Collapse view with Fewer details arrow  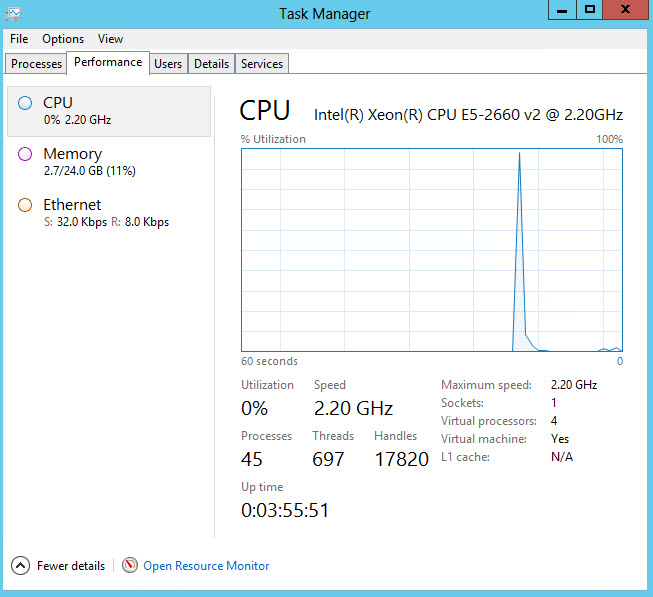[x=20, y=566]
